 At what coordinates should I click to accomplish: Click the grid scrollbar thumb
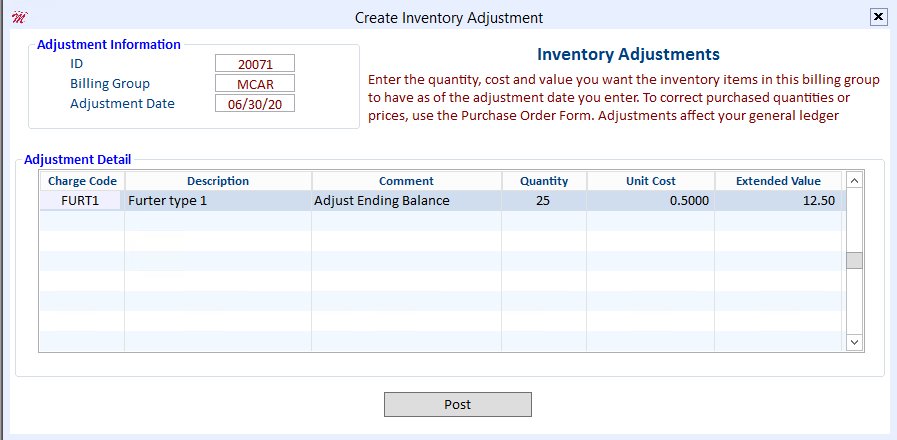855,260
